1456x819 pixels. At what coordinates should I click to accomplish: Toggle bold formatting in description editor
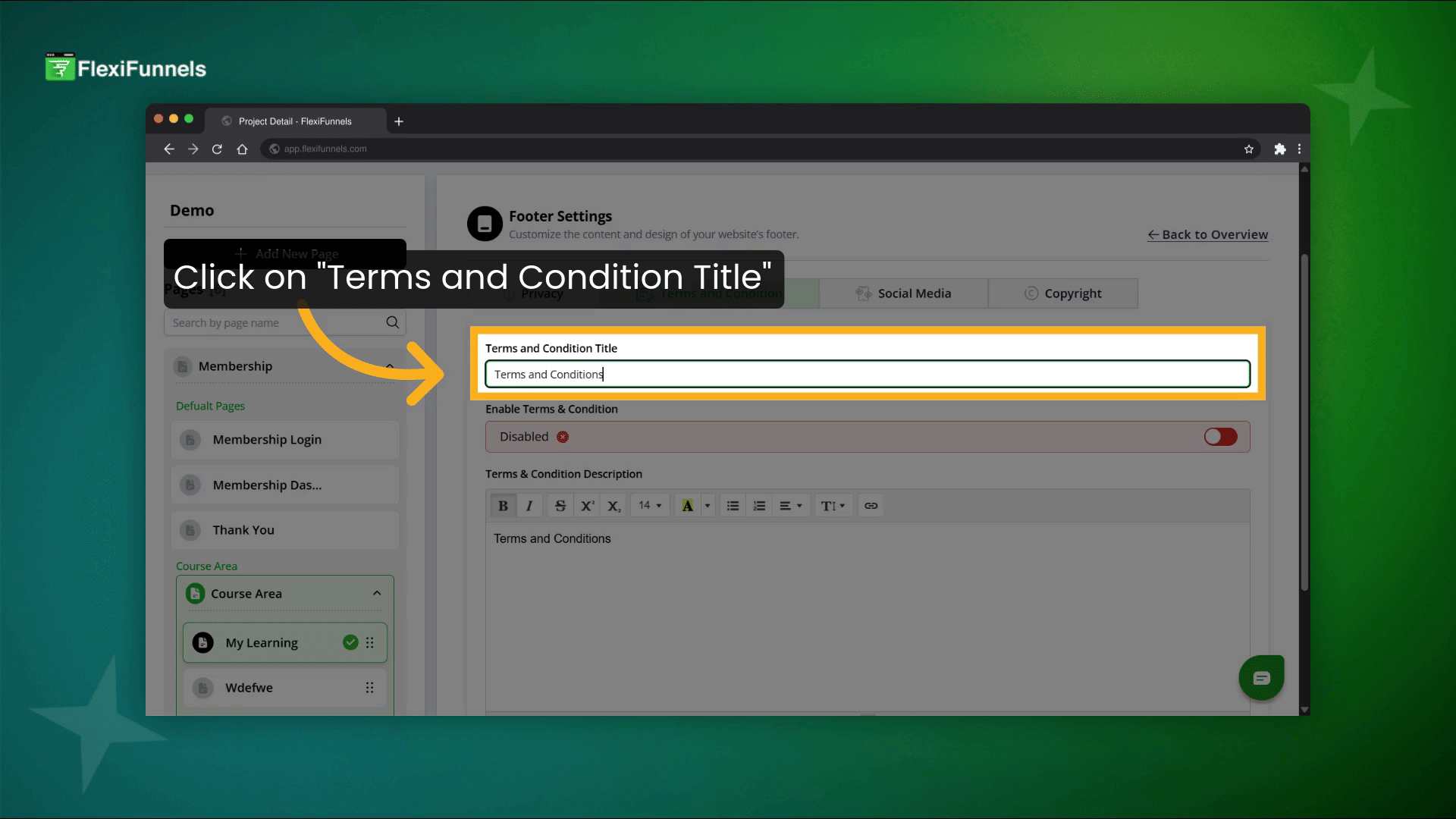pyautogui.click(x=503, y=506)
